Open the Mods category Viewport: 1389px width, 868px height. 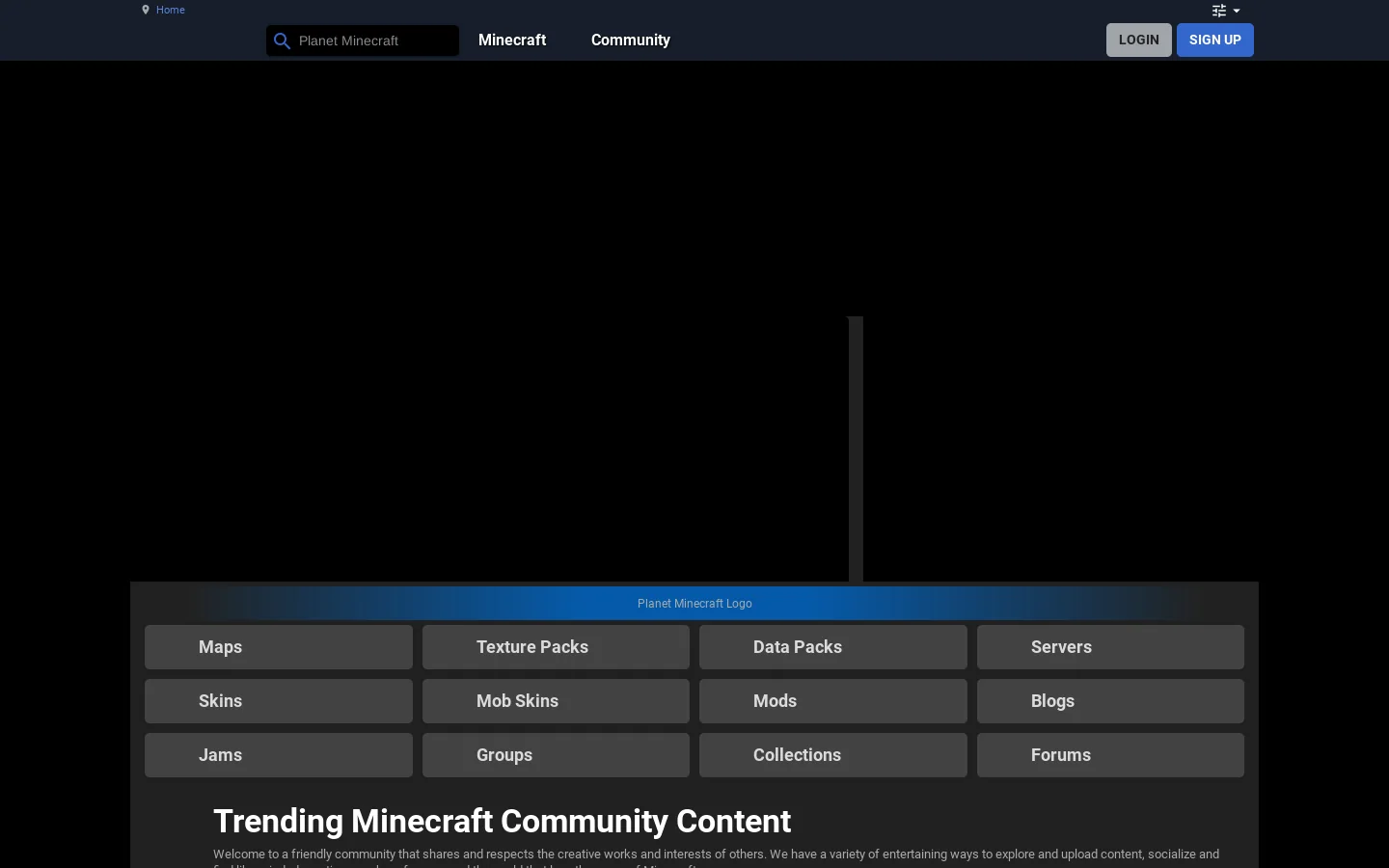pos(833,701)
